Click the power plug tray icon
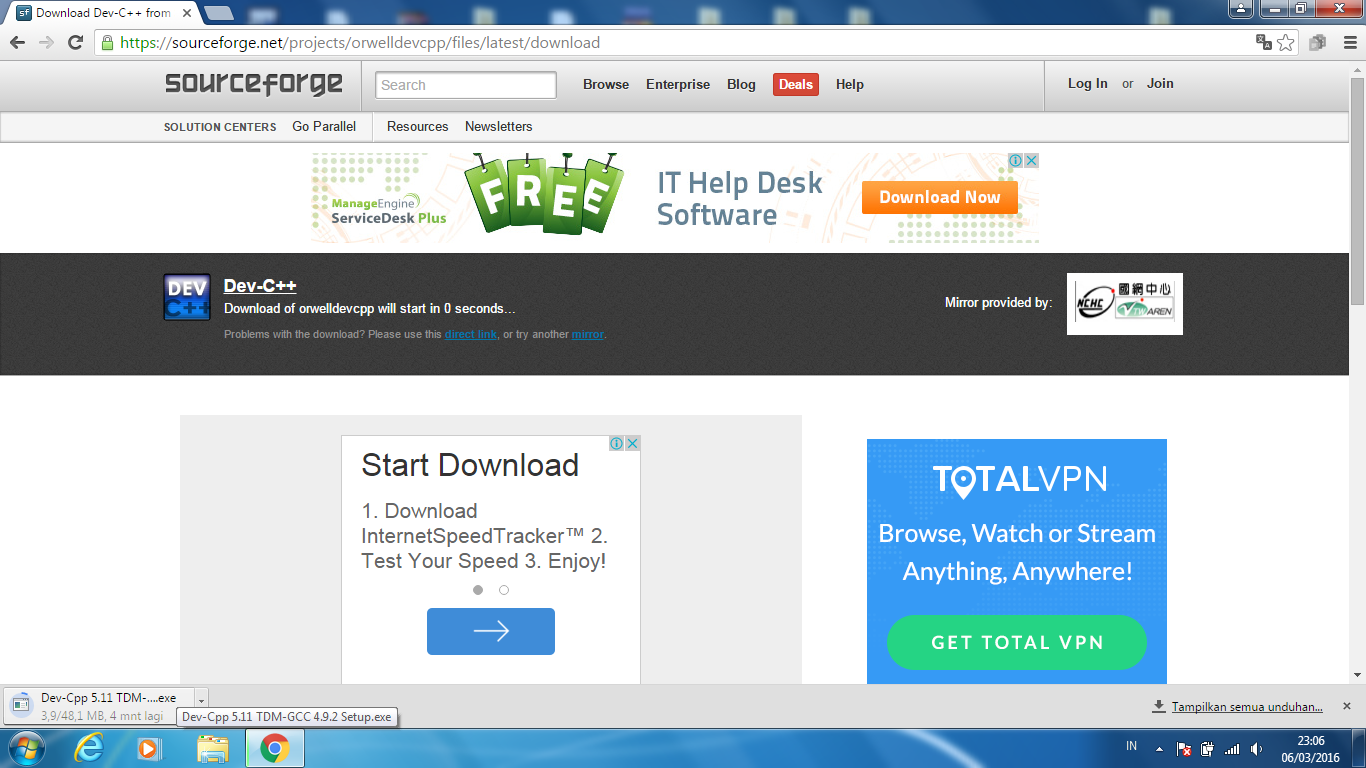Viewport: 1366px width, 768px height. tap(1208, 748)
